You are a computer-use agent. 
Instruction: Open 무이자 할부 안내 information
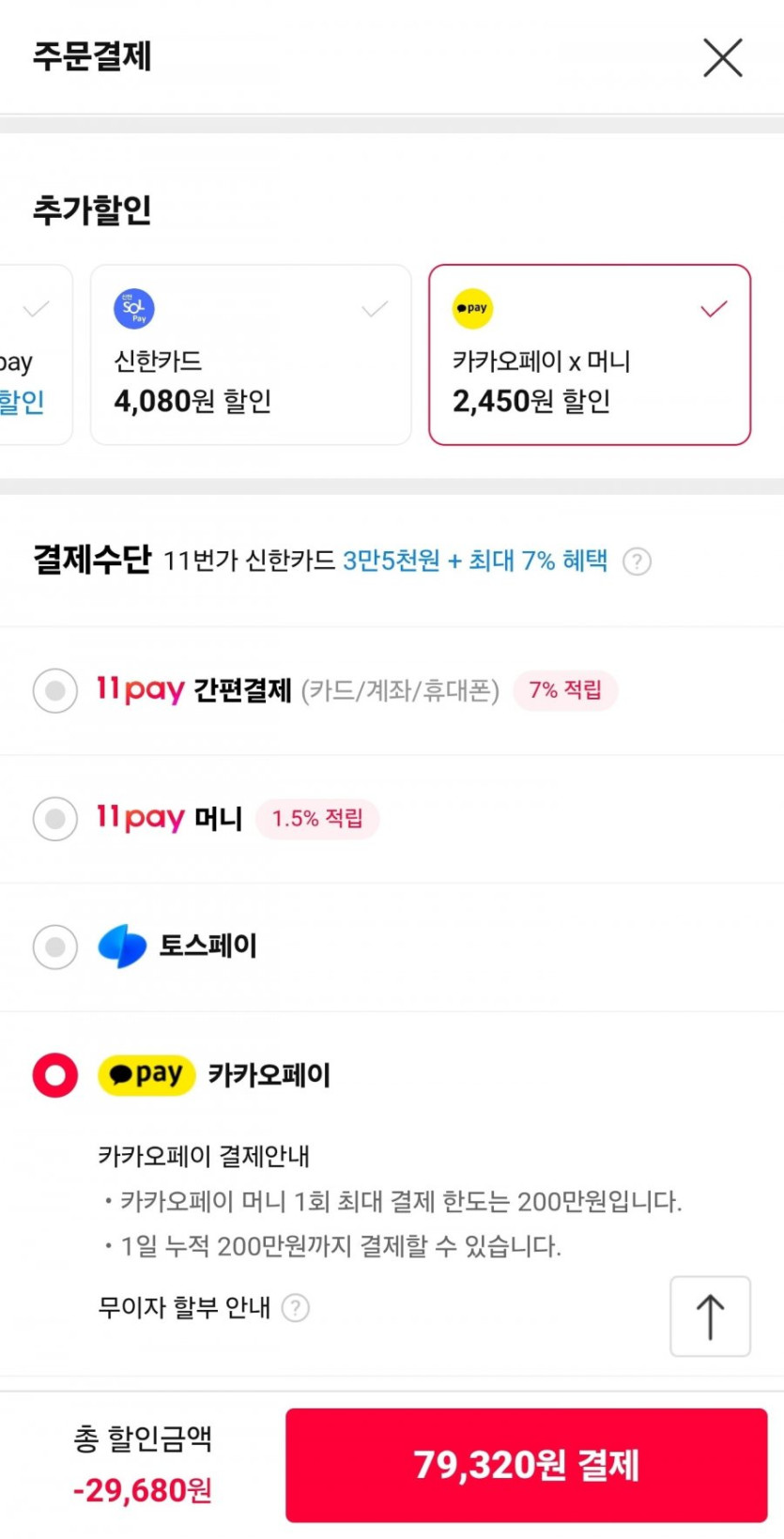pyautogui.click(x=184, y=1308)
